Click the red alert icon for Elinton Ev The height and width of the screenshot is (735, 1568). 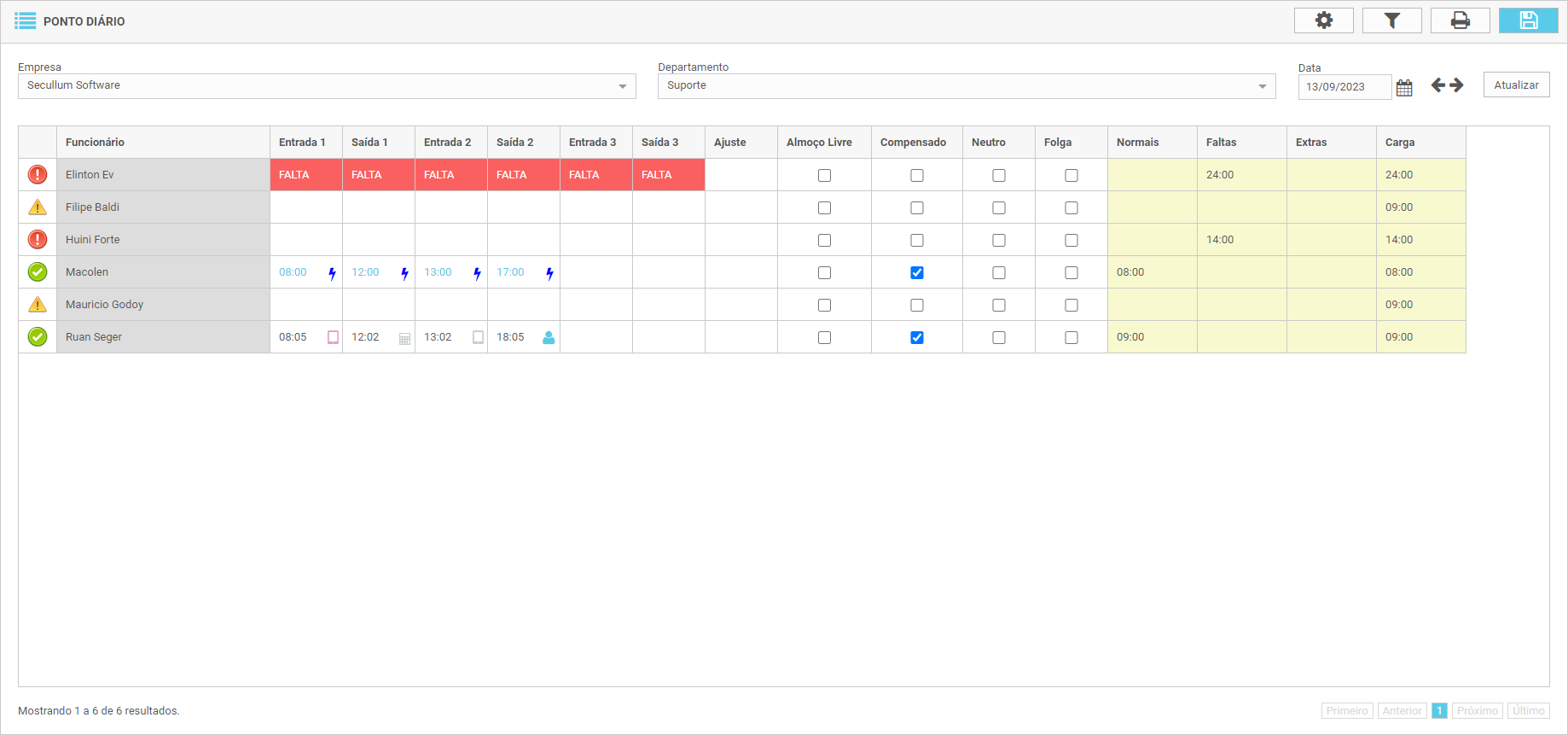[x=38, y=175]
